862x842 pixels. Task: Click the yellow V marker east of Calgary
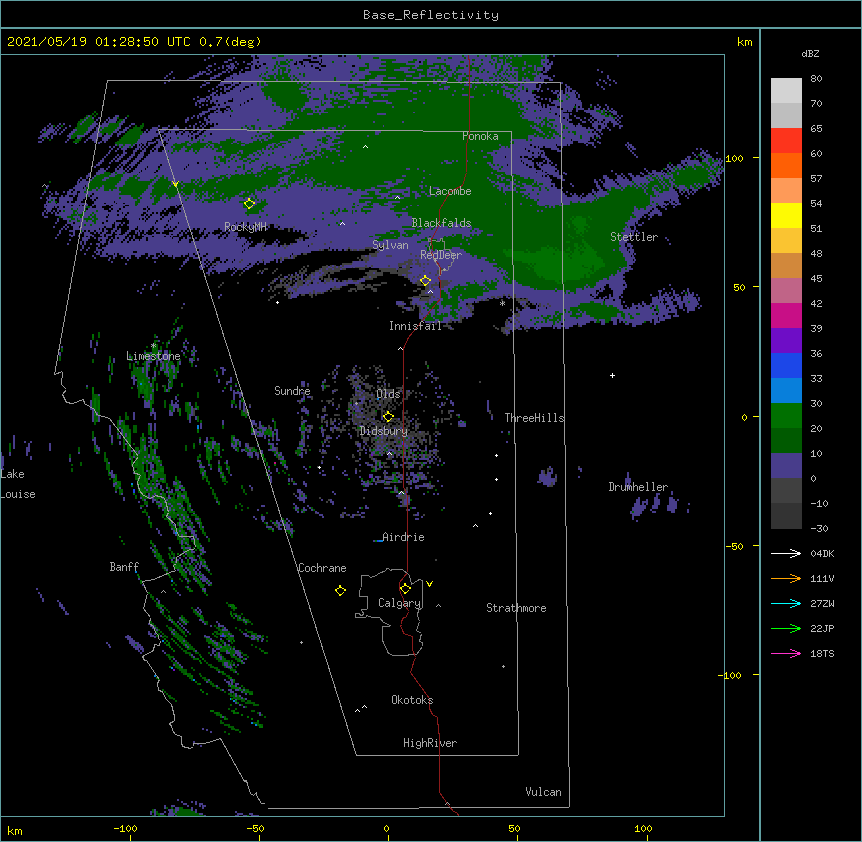tap(429, 584)
